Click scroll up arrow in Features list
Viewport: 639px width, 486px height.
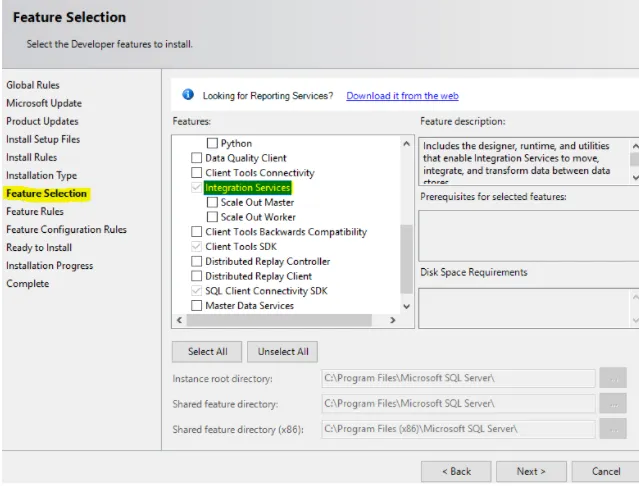click(x=406, y=144)
